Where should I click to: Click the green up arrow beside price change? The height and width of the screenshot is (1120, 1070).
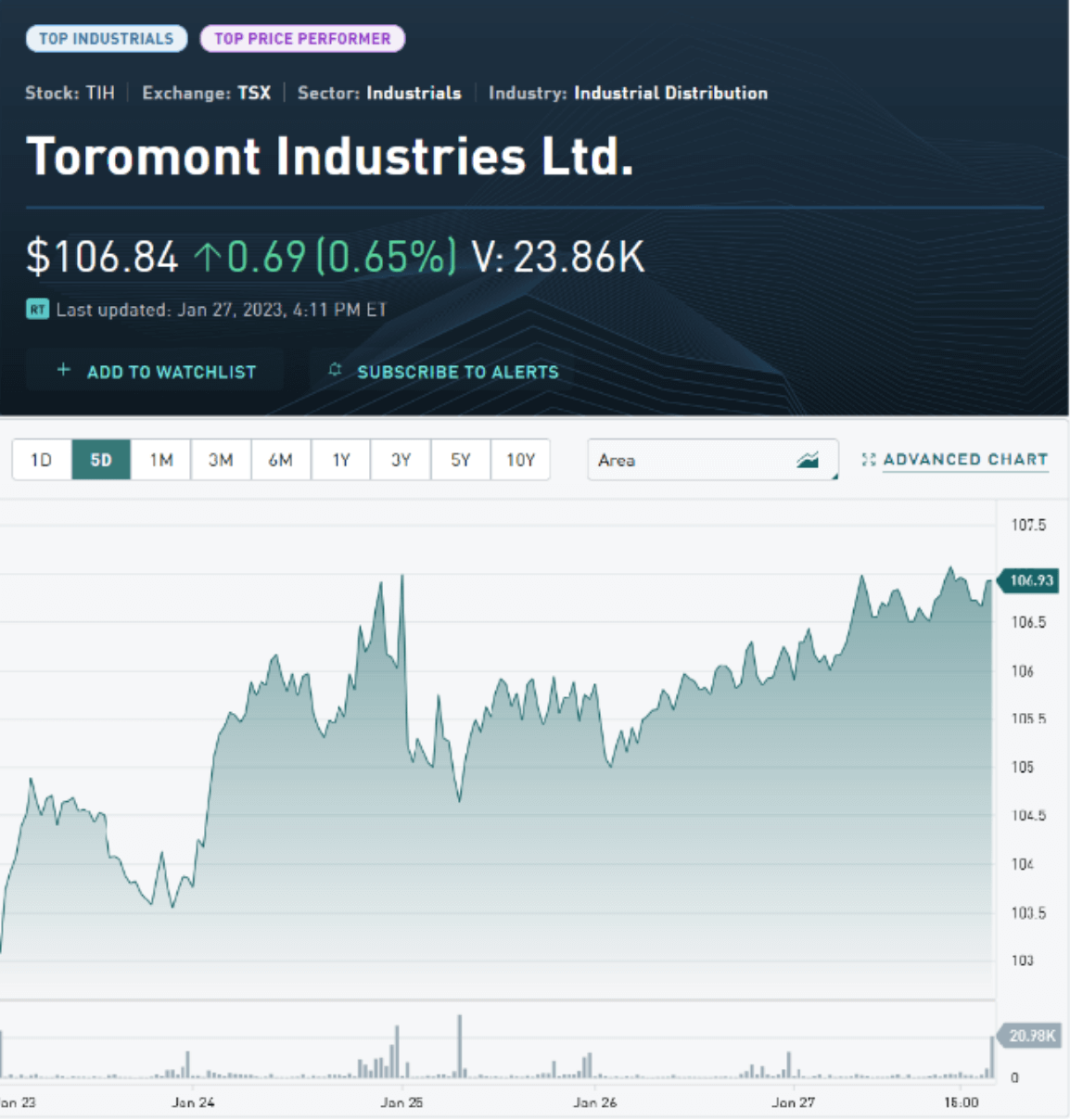click(210, 255)
